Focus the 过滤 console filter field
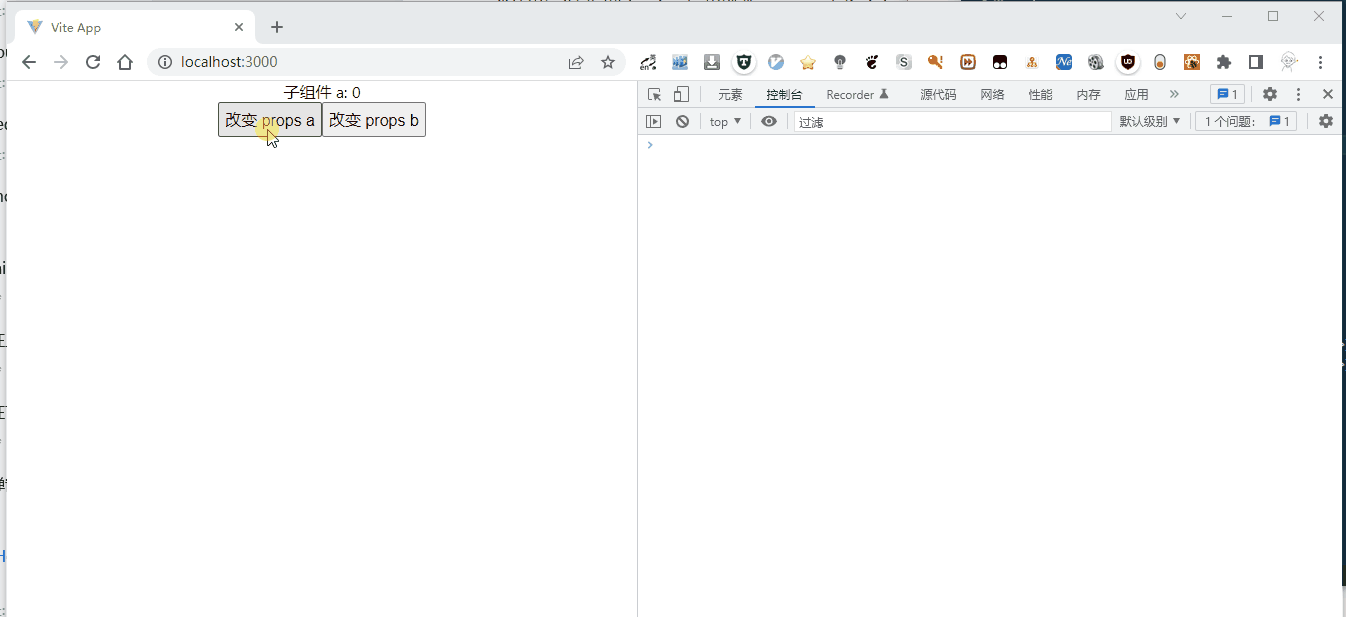Screen dimensions: 1346x617 [952, 122]
